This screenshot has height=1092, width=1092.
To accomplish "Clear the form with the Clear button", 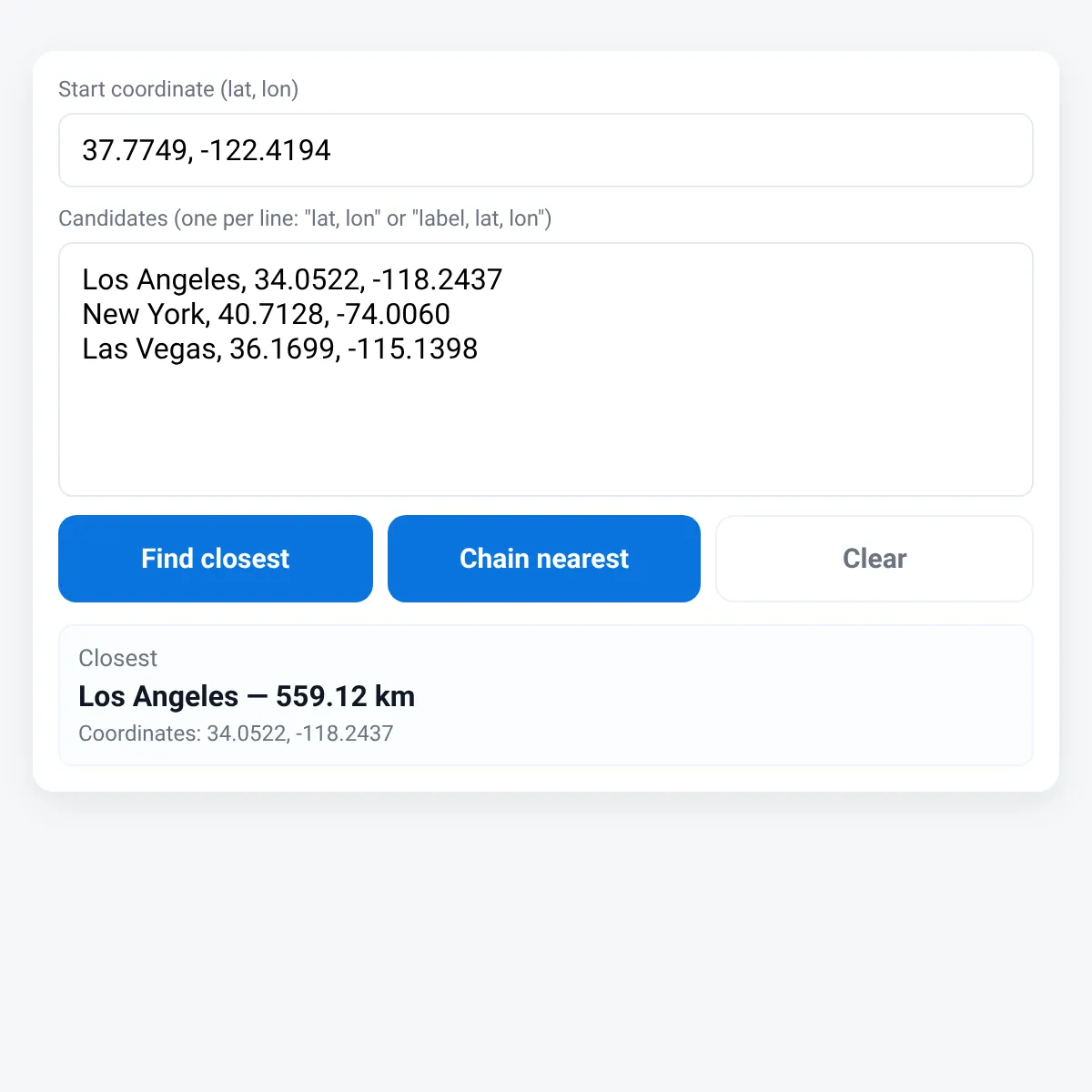I will (x=875, y=559).
